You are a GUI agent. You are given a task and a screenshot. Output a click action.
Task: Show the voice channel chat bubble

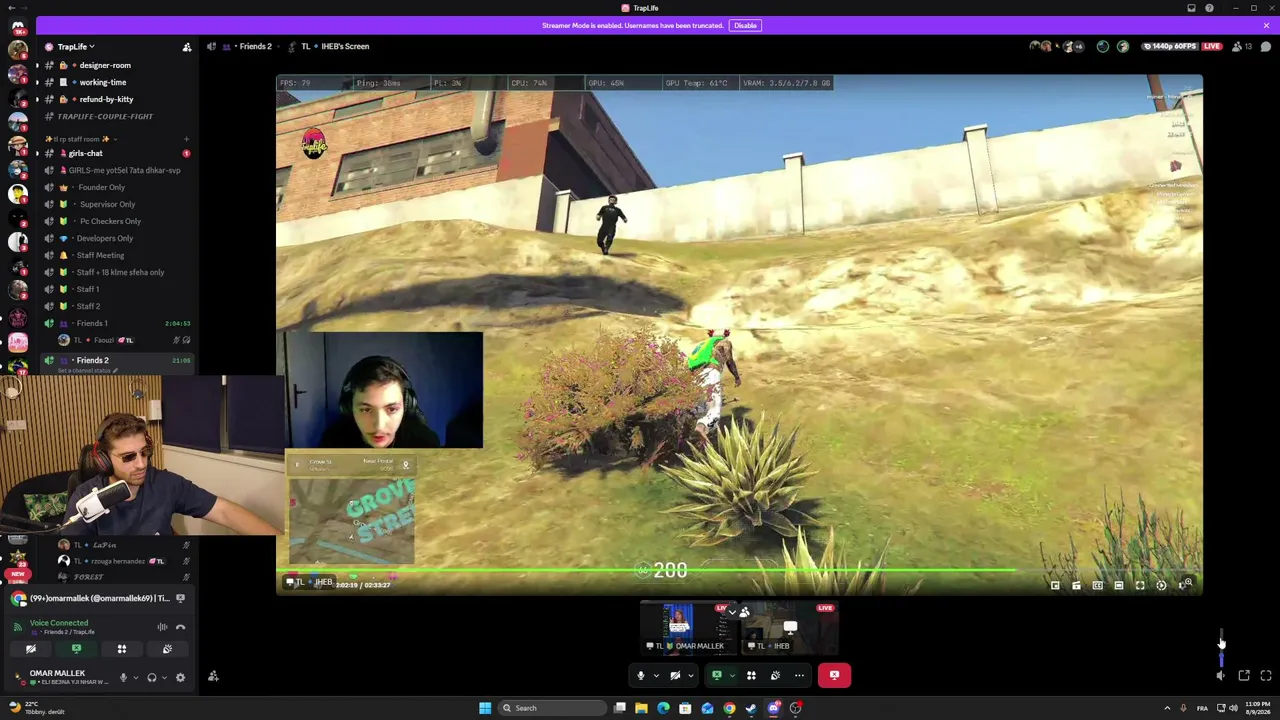coord(1265,46)
